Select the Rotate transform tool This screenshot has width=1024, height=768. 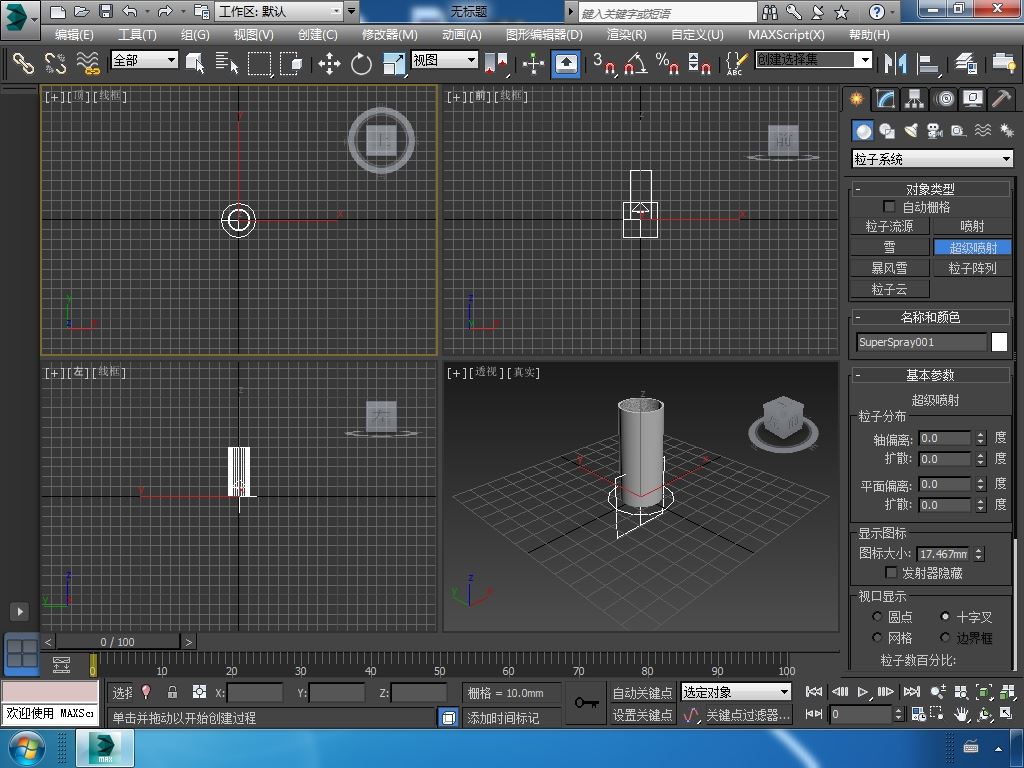pyautogui.click(x=361, y=64)
